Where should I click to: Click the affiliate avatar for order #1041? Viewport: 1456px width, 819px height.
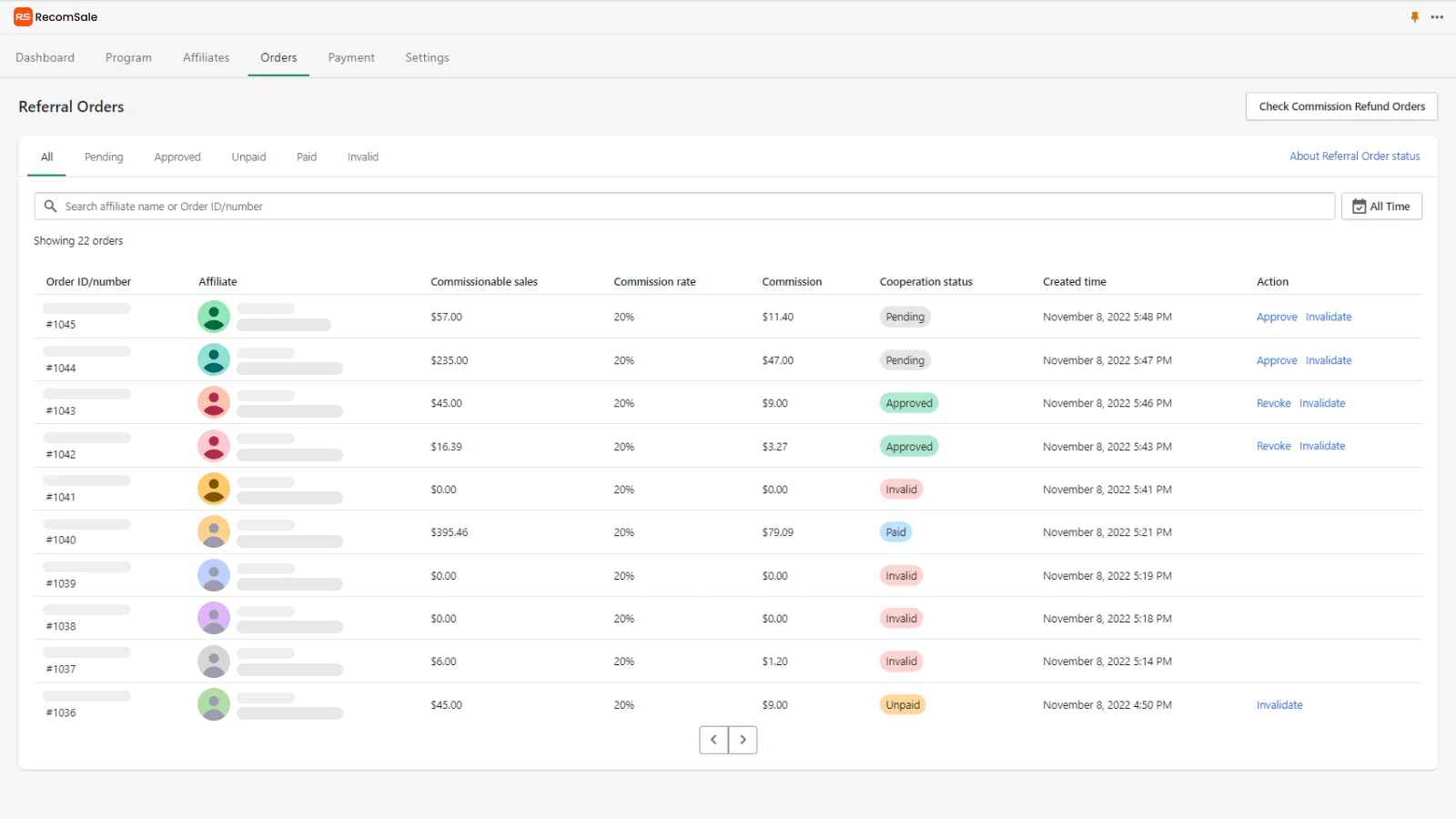[x=214, y=489]
